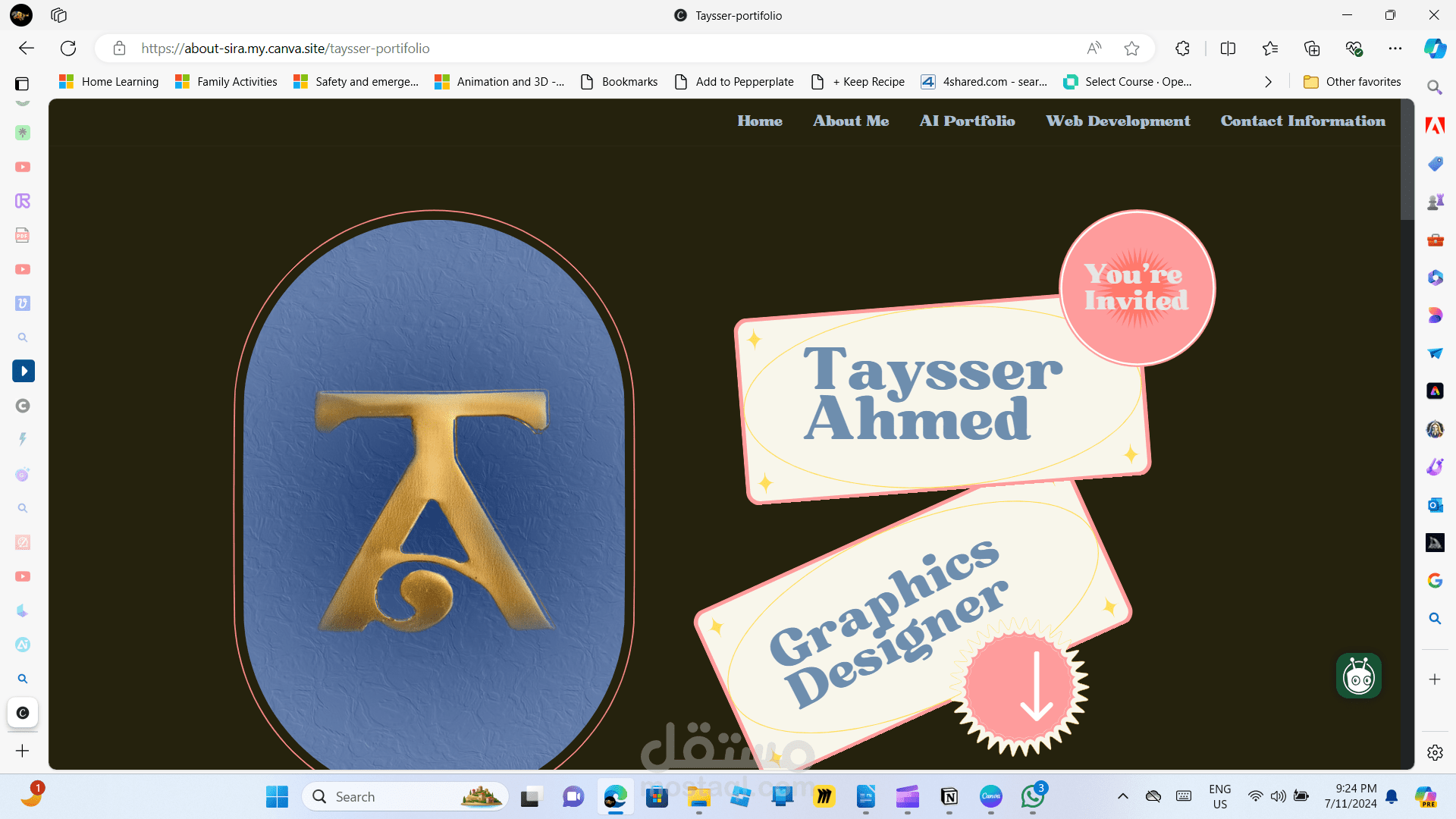Open the Family Activities favorites folder
1456x819 pixels.
point(226,82)
